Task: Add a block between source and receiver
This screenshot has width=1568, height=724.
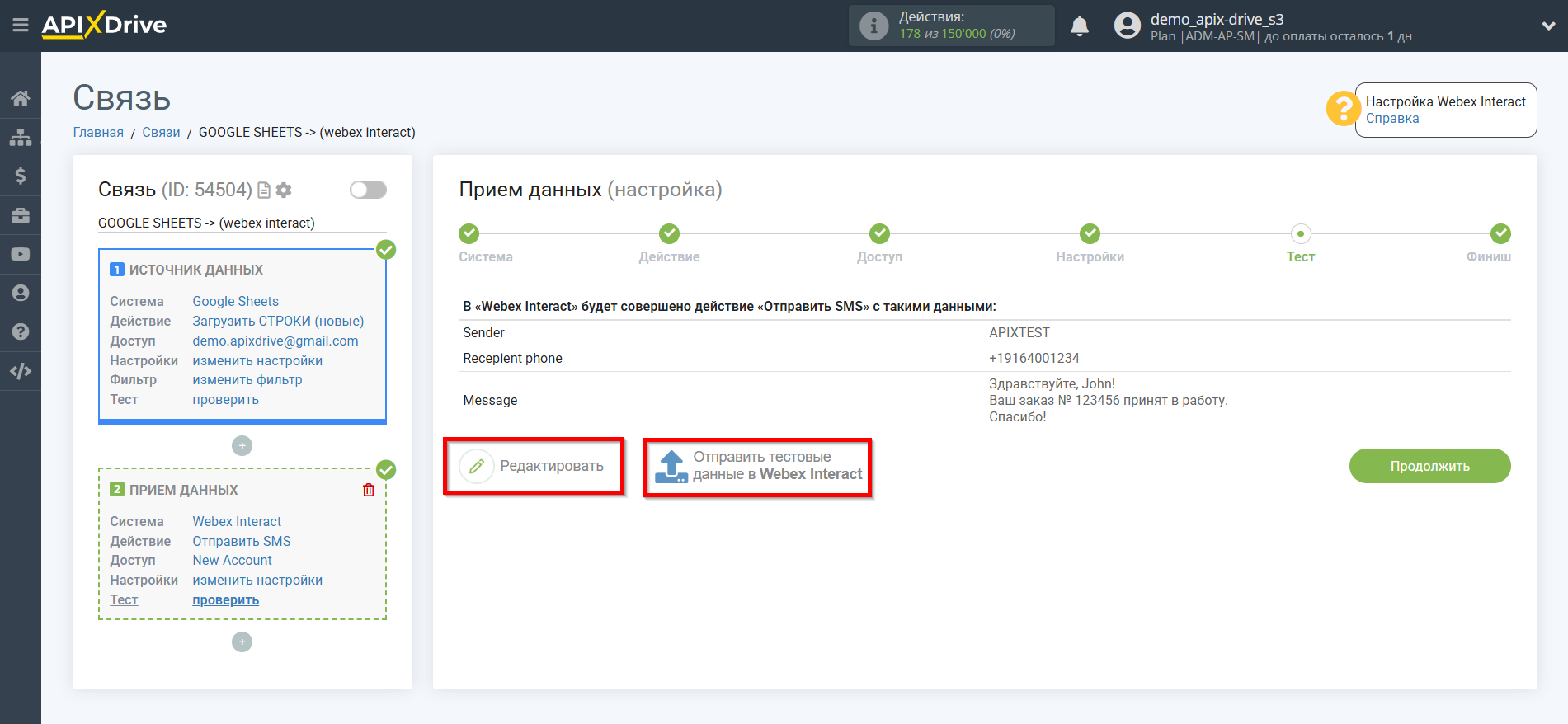Action: (x=242, y=446)
